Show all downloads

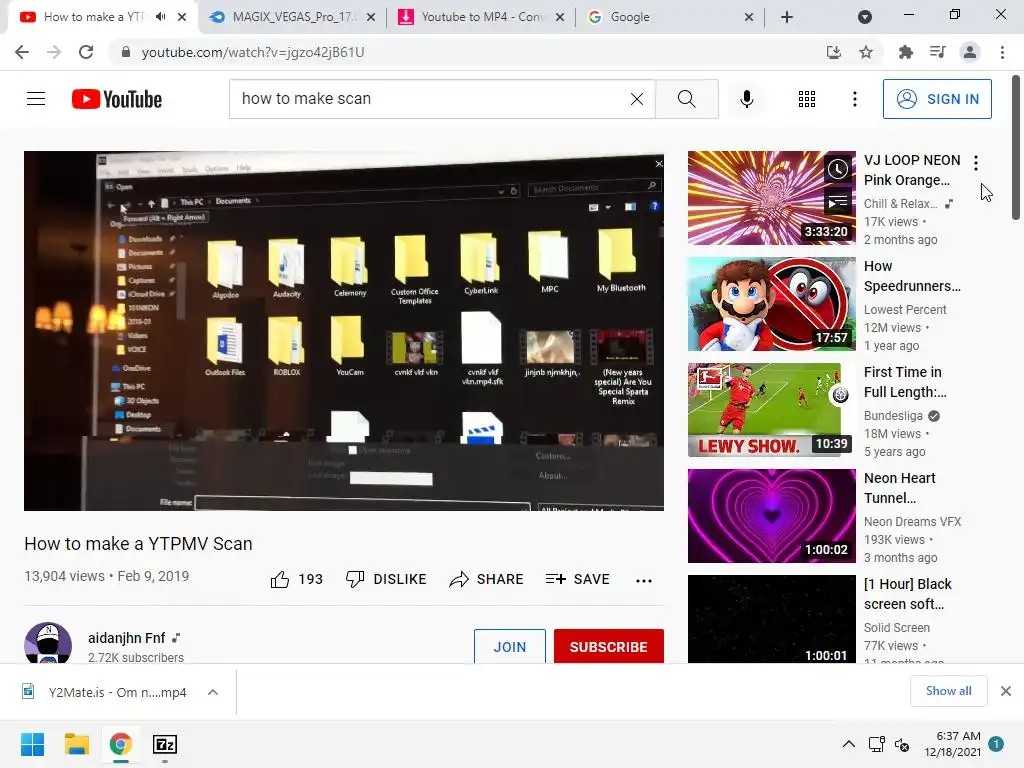click(948, 691)
